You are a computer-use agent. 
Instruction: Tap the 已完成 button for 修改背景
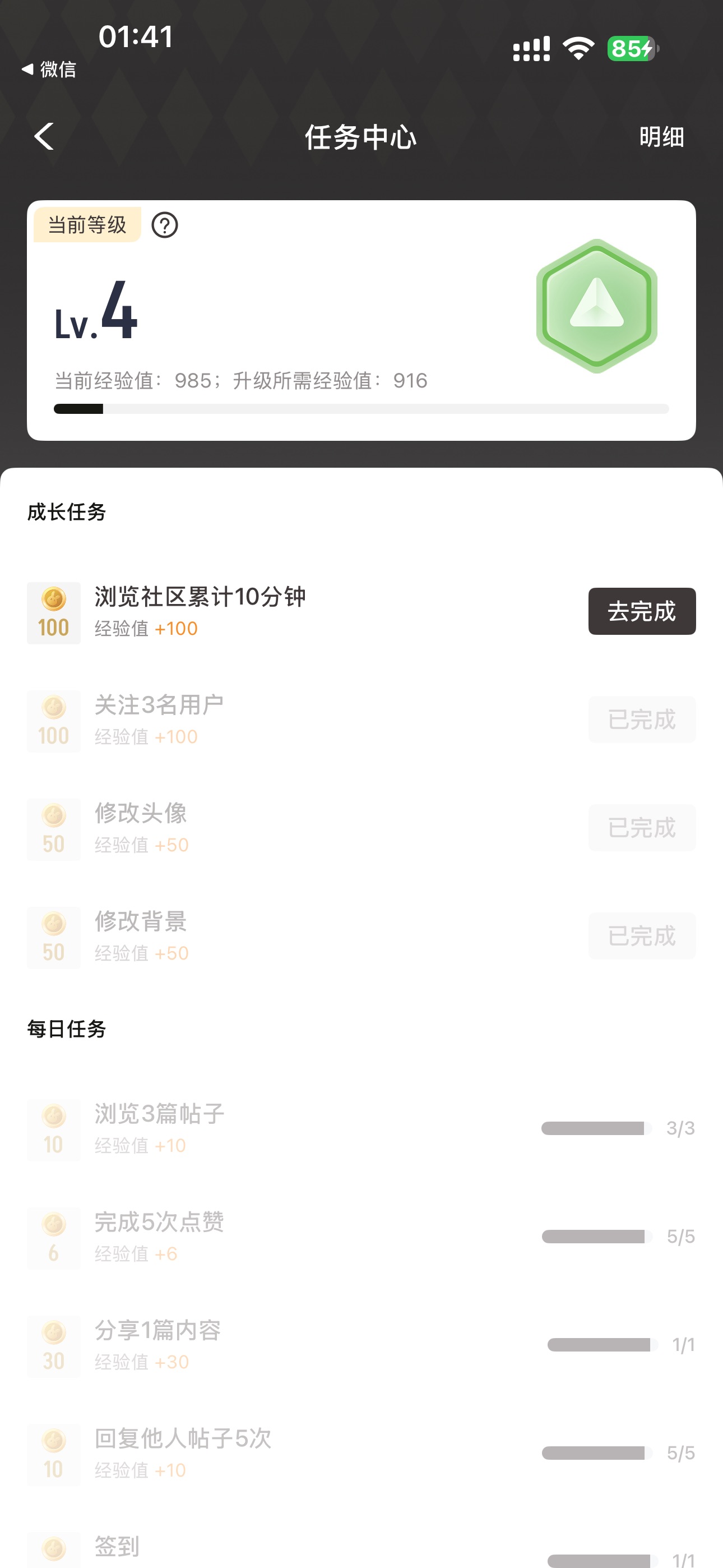click(x=641, y=936)
